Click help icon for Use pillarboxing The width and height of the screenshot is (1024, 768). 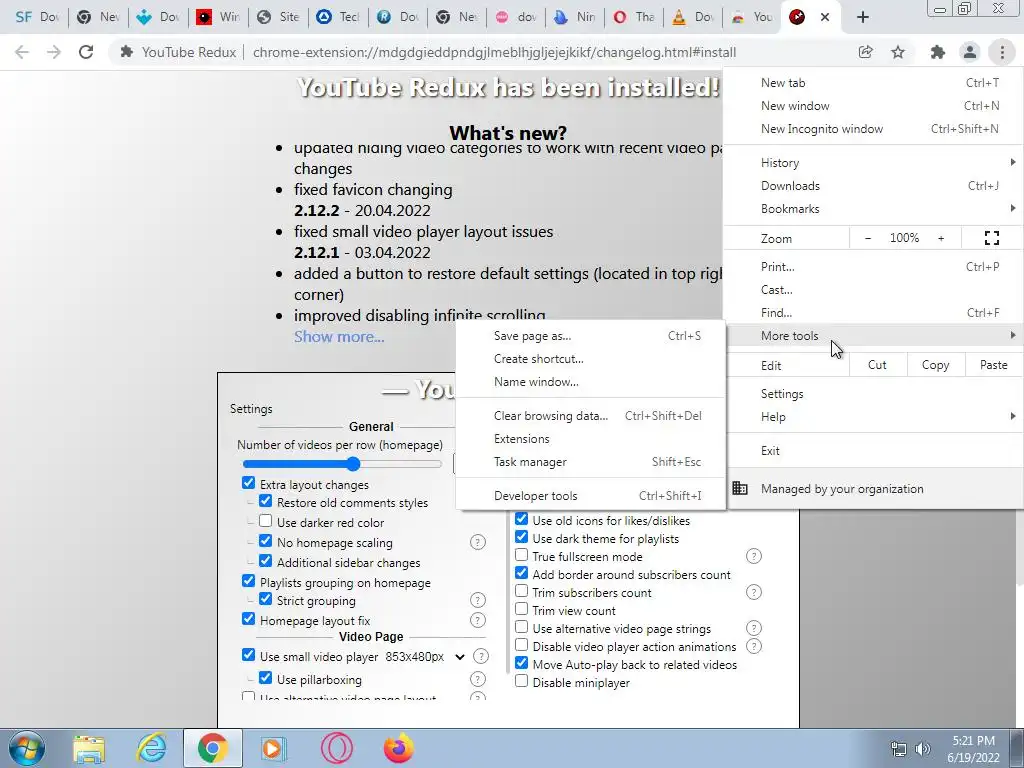[478, 679]
